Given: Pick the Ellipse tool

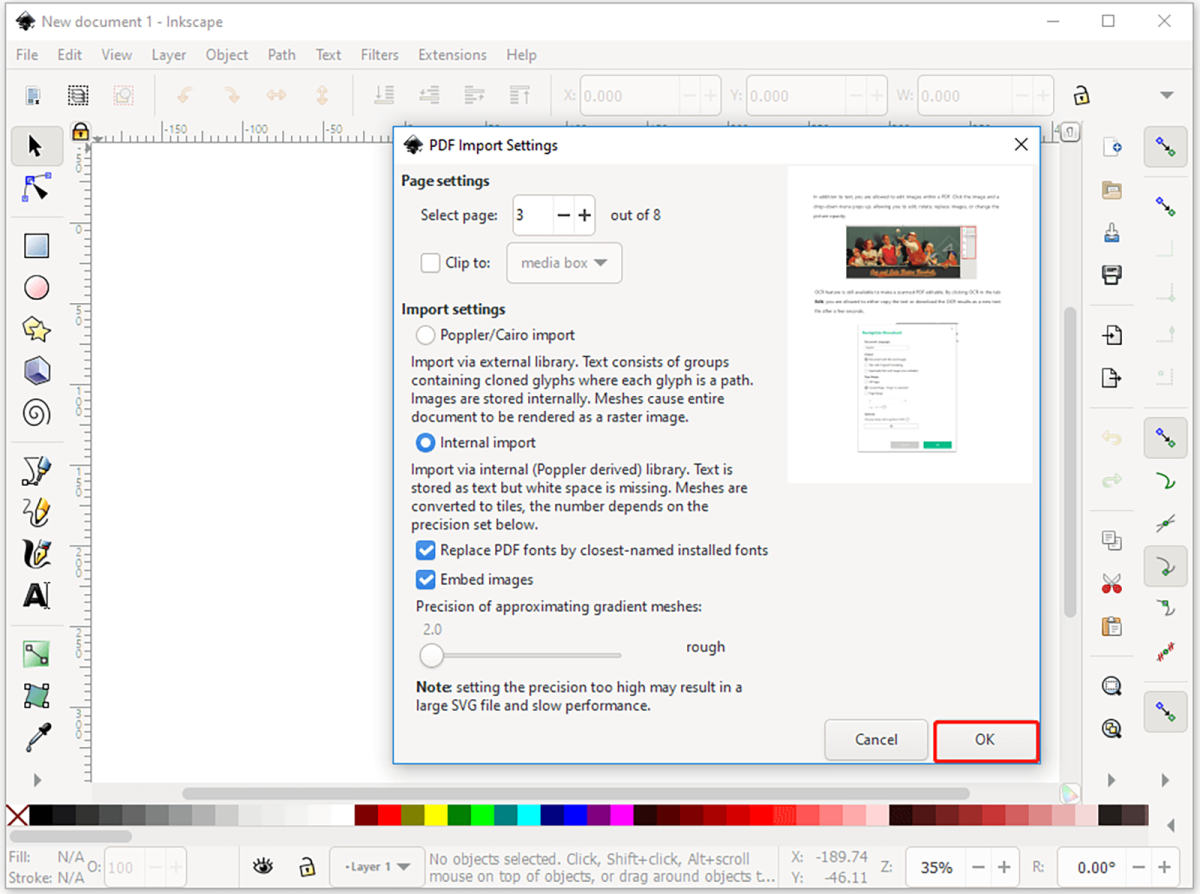Looking at the screenshot, I should (37, 287).
